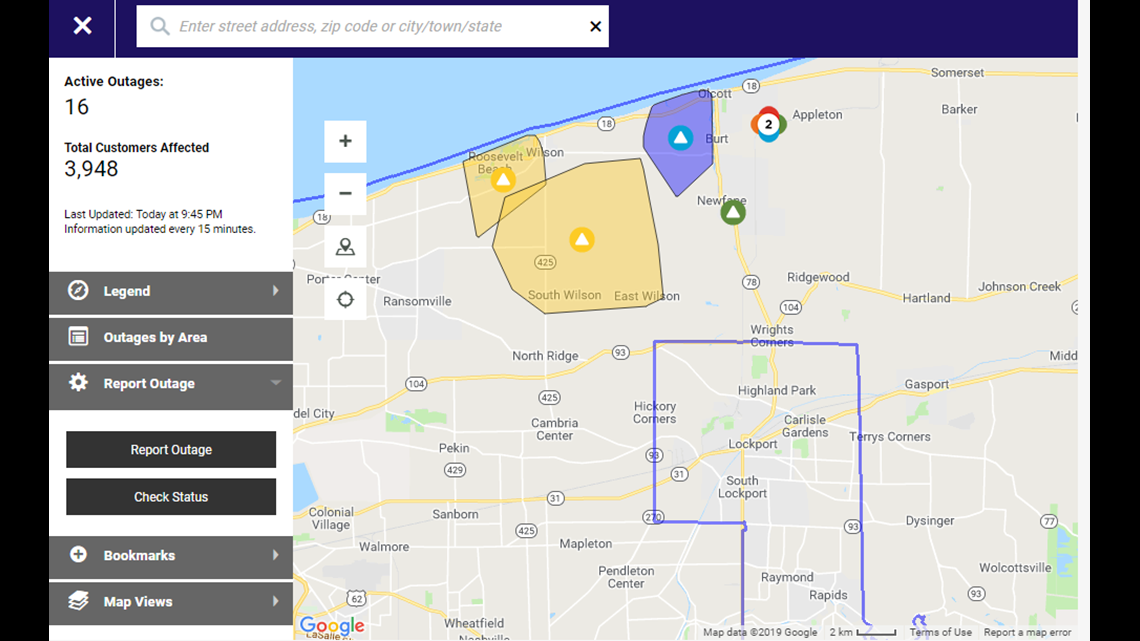Expand the Map Views section
This screenshot has height=641, width=1140.
tap(170, 601)
